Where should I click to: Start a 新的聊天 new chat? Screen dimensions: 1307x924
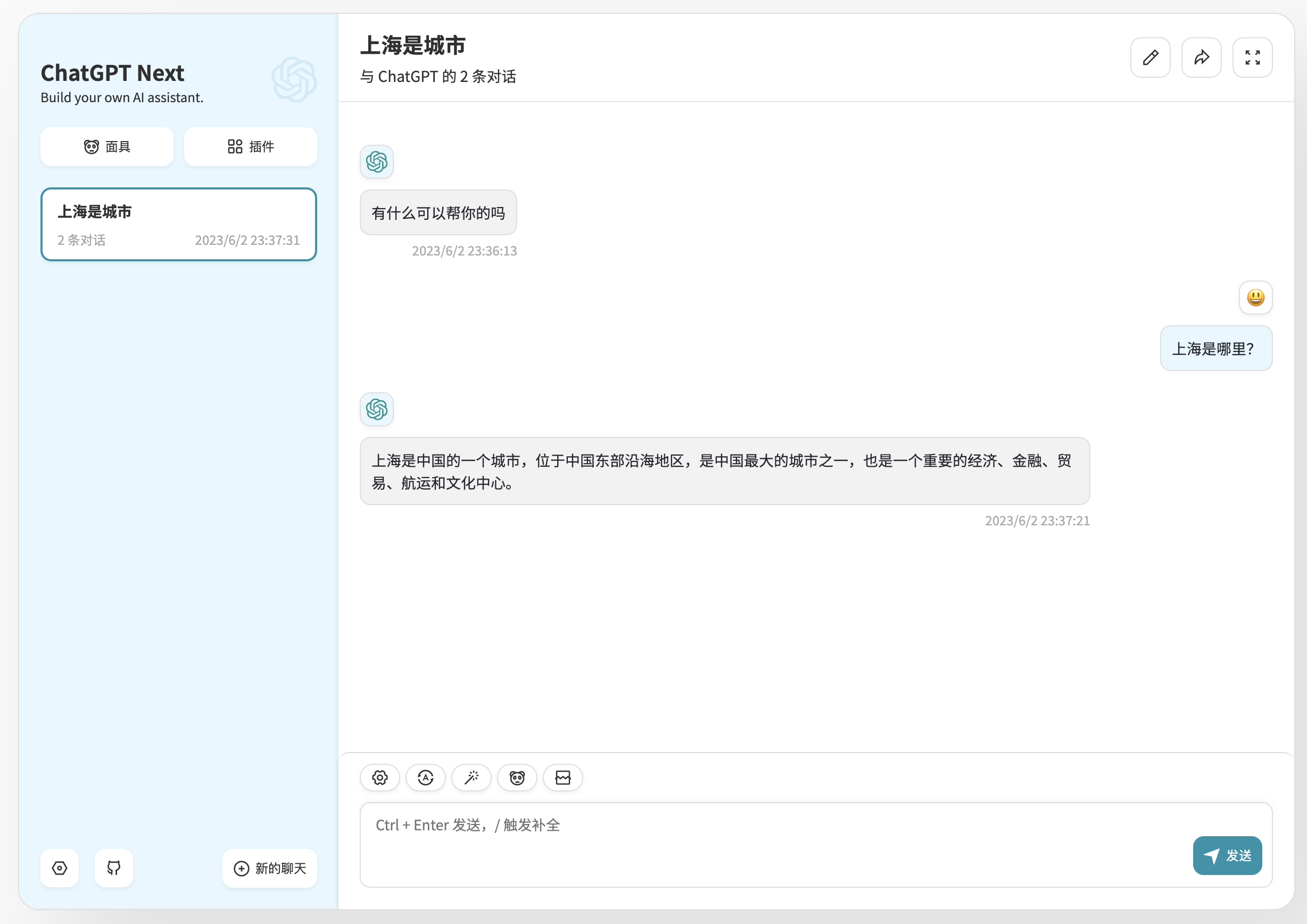click(x=270, y=868)
